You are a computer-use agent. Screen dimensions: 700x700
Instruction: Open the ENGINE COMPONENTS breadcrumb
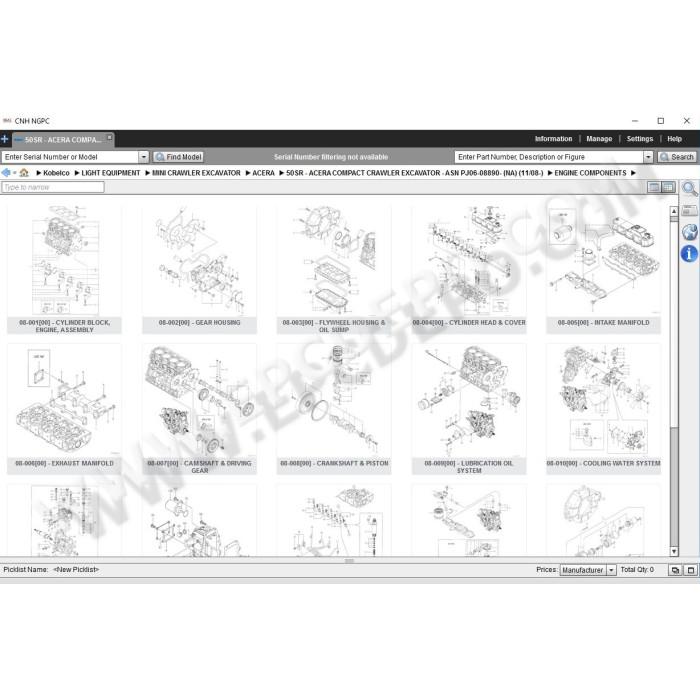590,173
